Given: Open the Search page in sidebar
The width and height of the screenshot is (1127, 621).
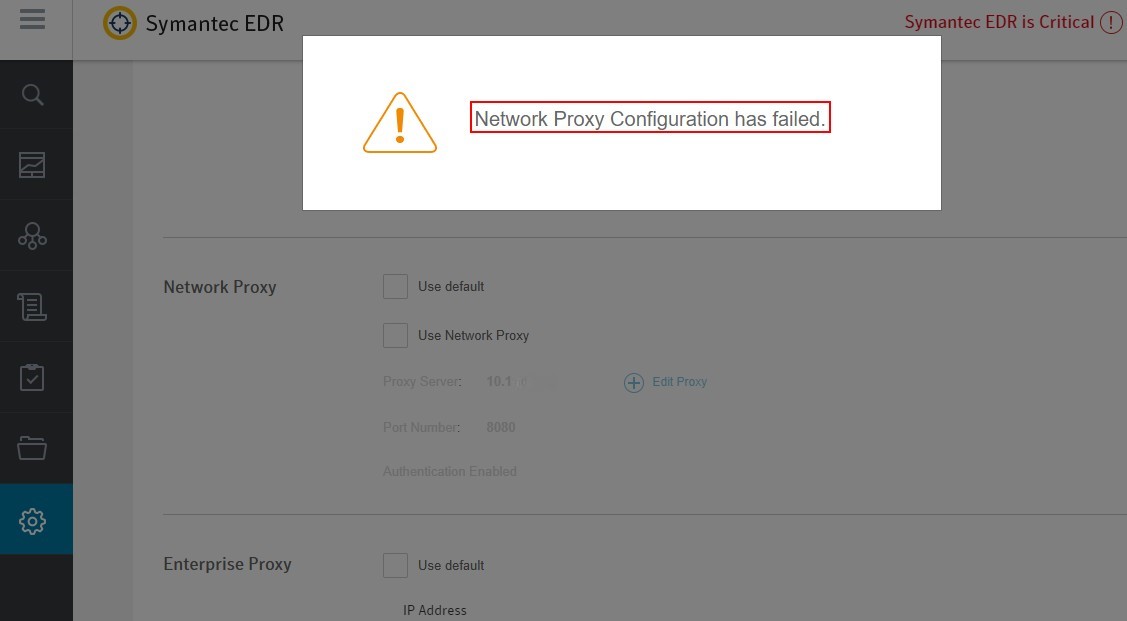Looking at the screenshot, I should tap(33, 95).
